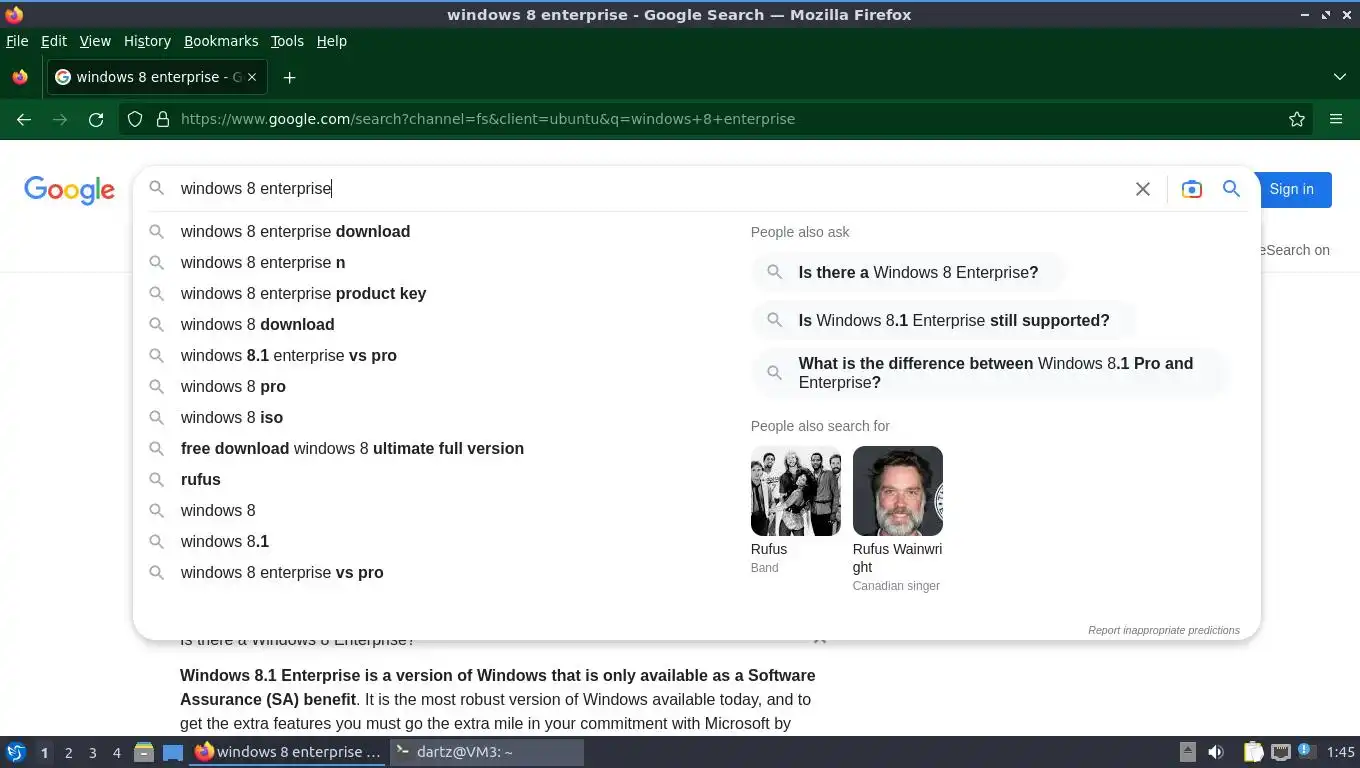1360x768 pixels.
Task: Pick suggestion 'windows 8 enterprise vs pro'
Action: click(282, 572)
